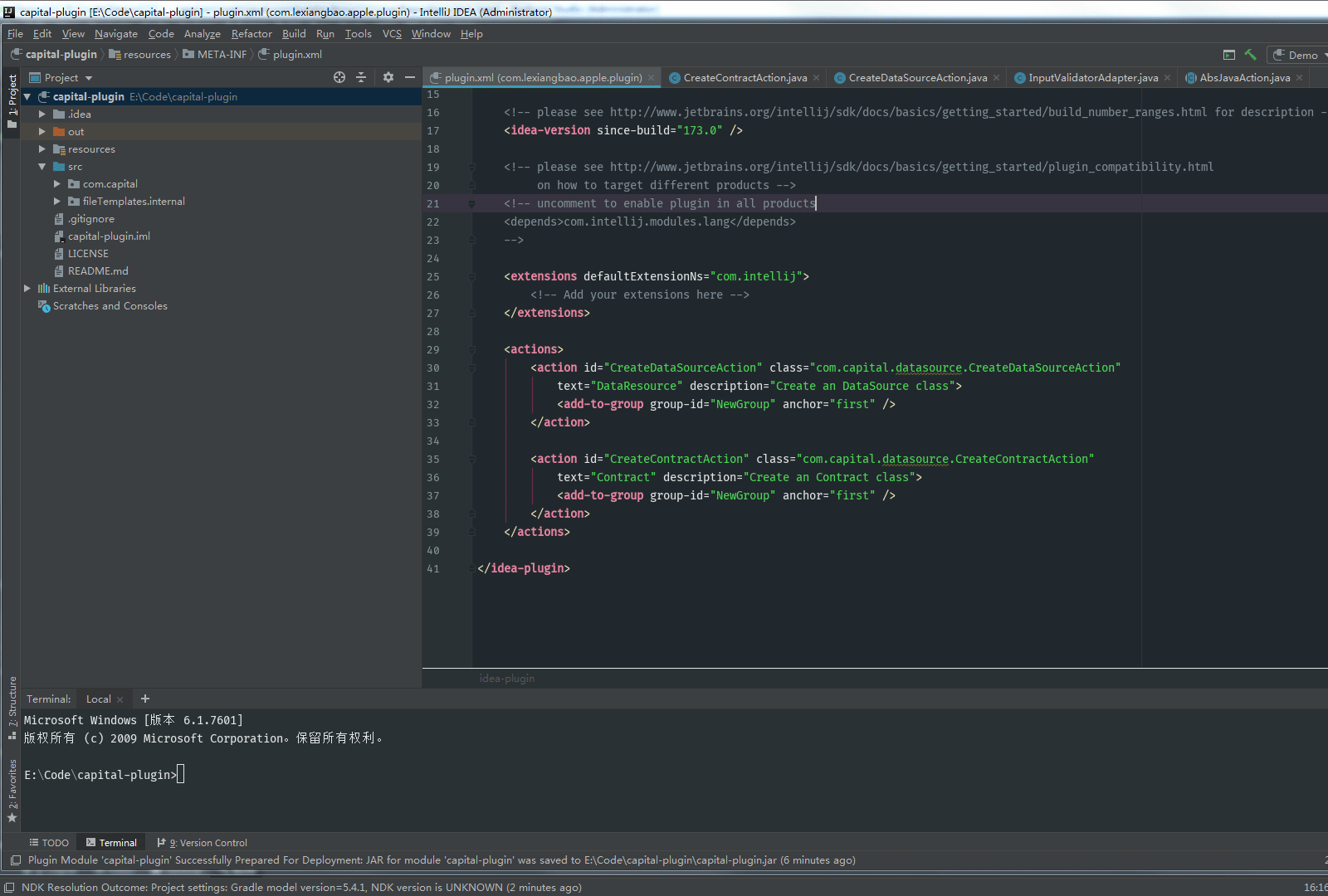Click plugin.xml breadcrumb in navigation bar
Screen dimensions: 1328x896
pos(290,55)
